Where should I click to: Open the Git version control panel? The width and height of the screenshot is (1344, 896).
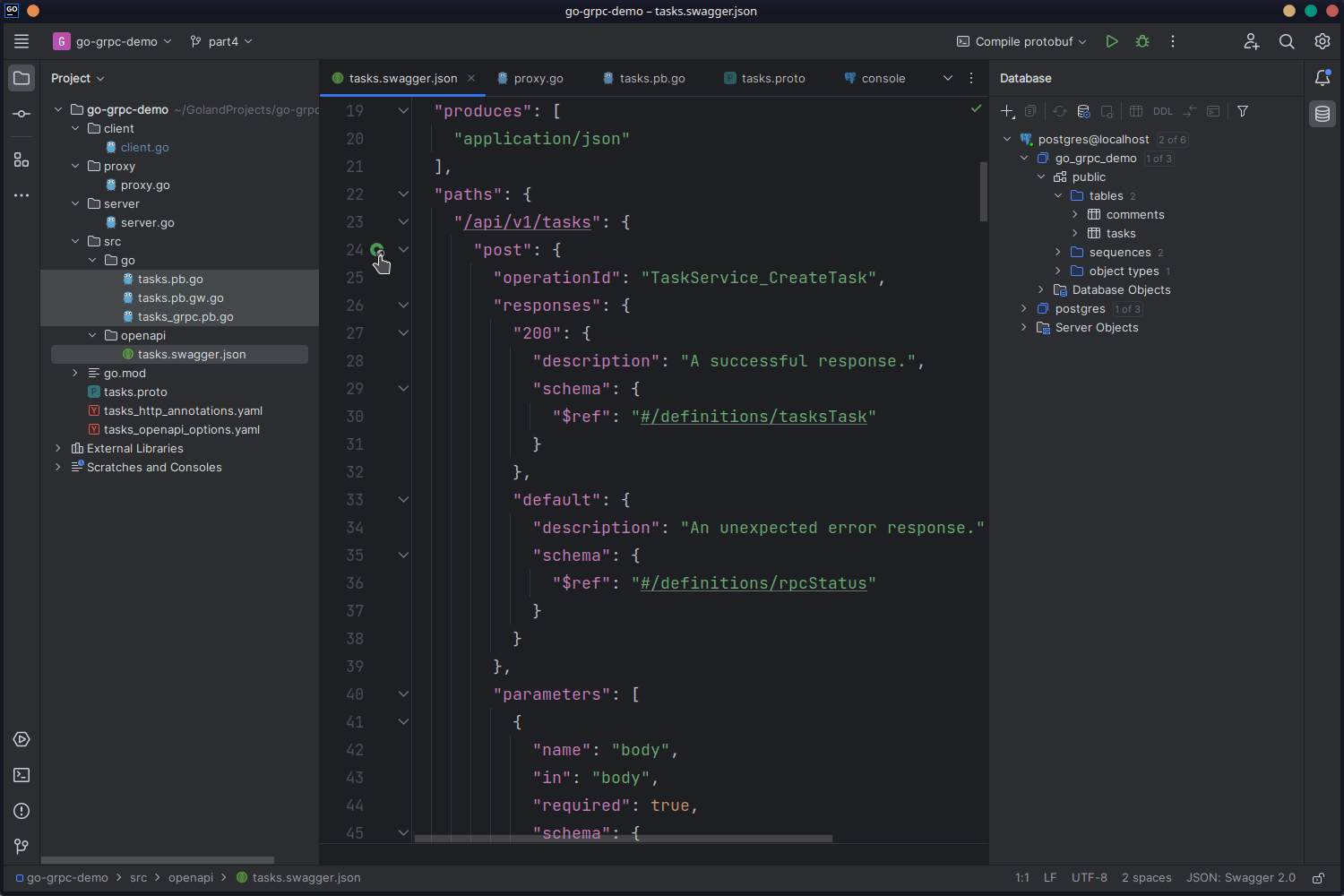[22, 847]
